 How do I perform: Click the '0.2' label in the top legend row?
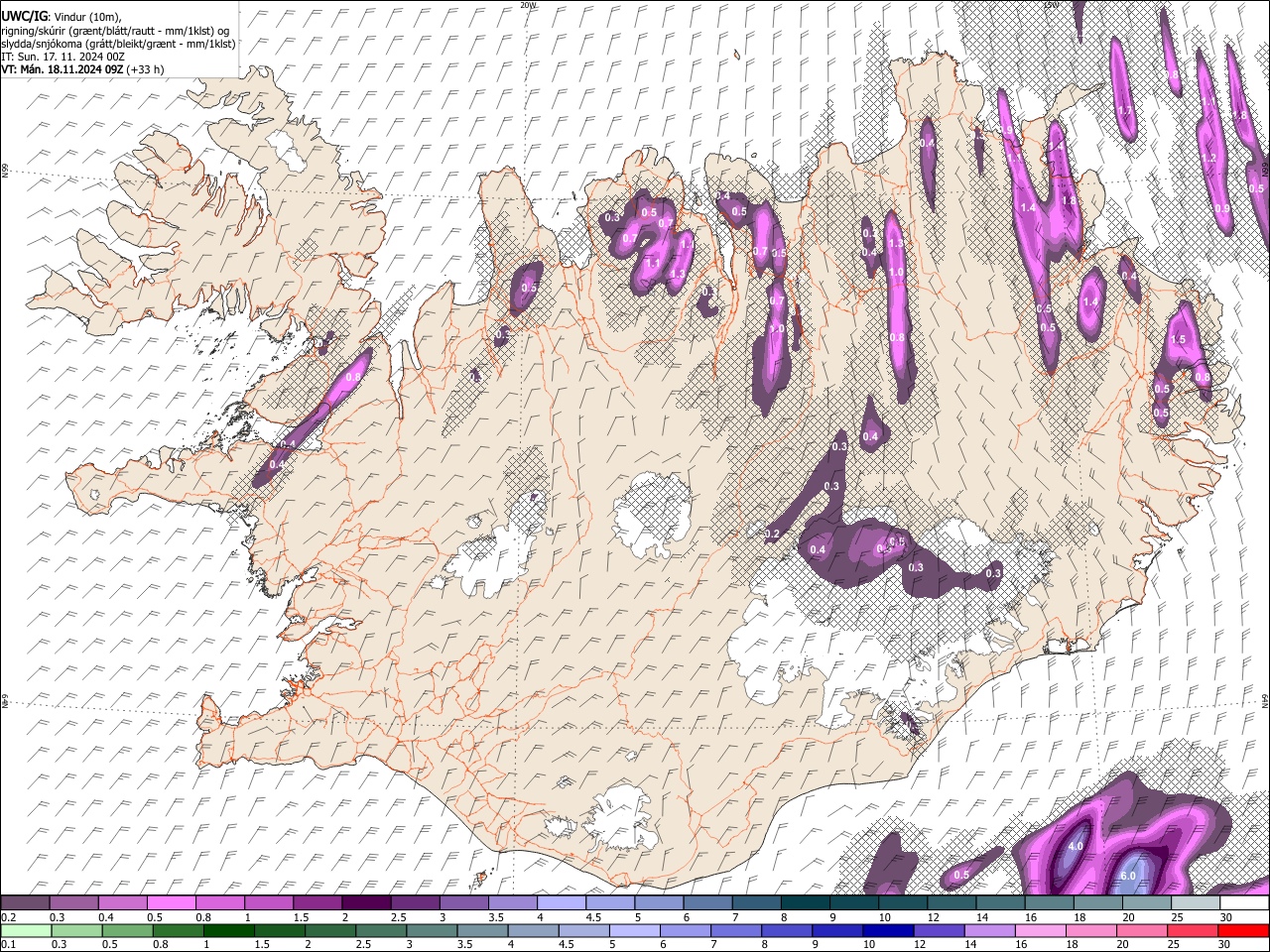(x=10, y=917)
